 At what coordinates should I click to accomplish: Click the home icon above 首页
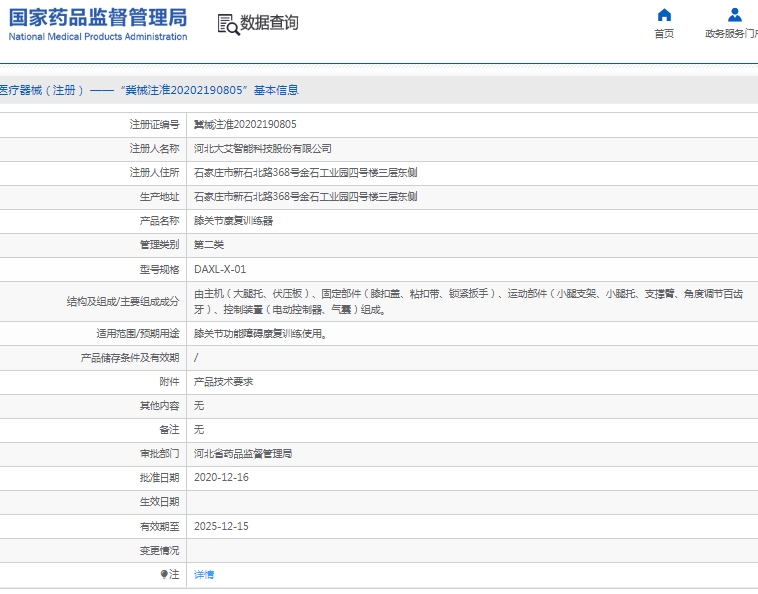(664, 15)
